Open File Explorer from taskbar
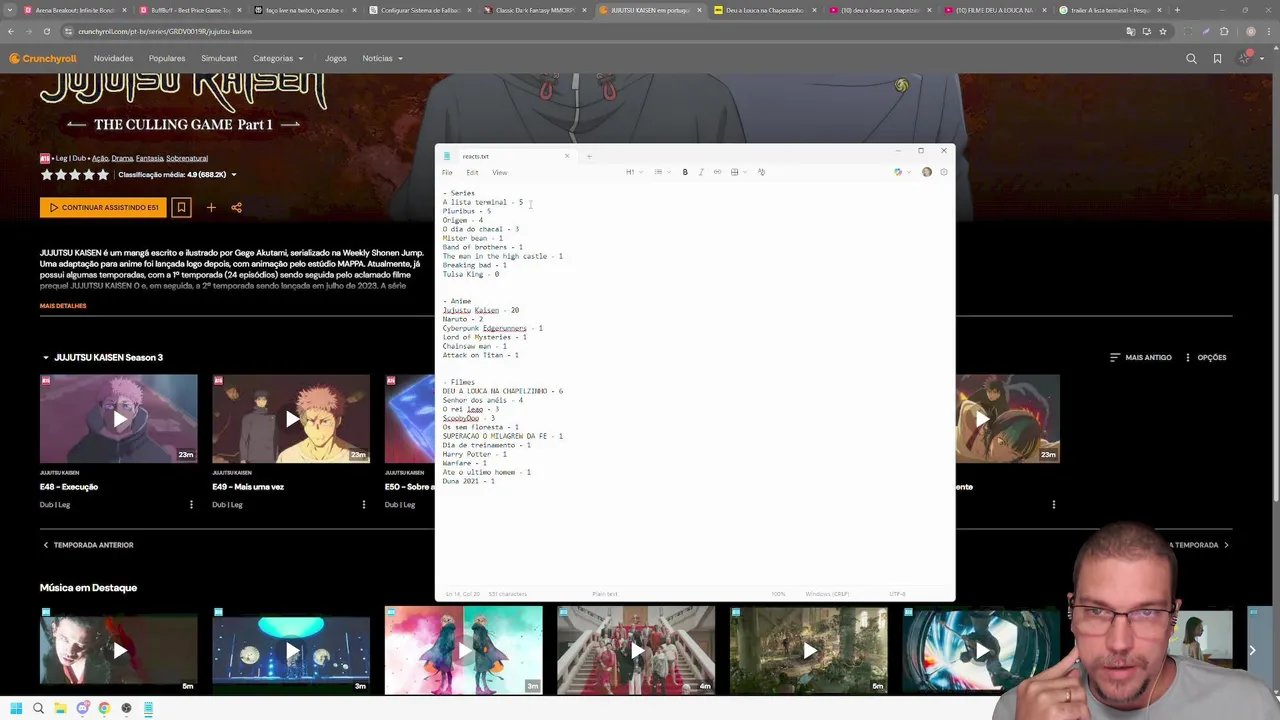 (60, 708)
